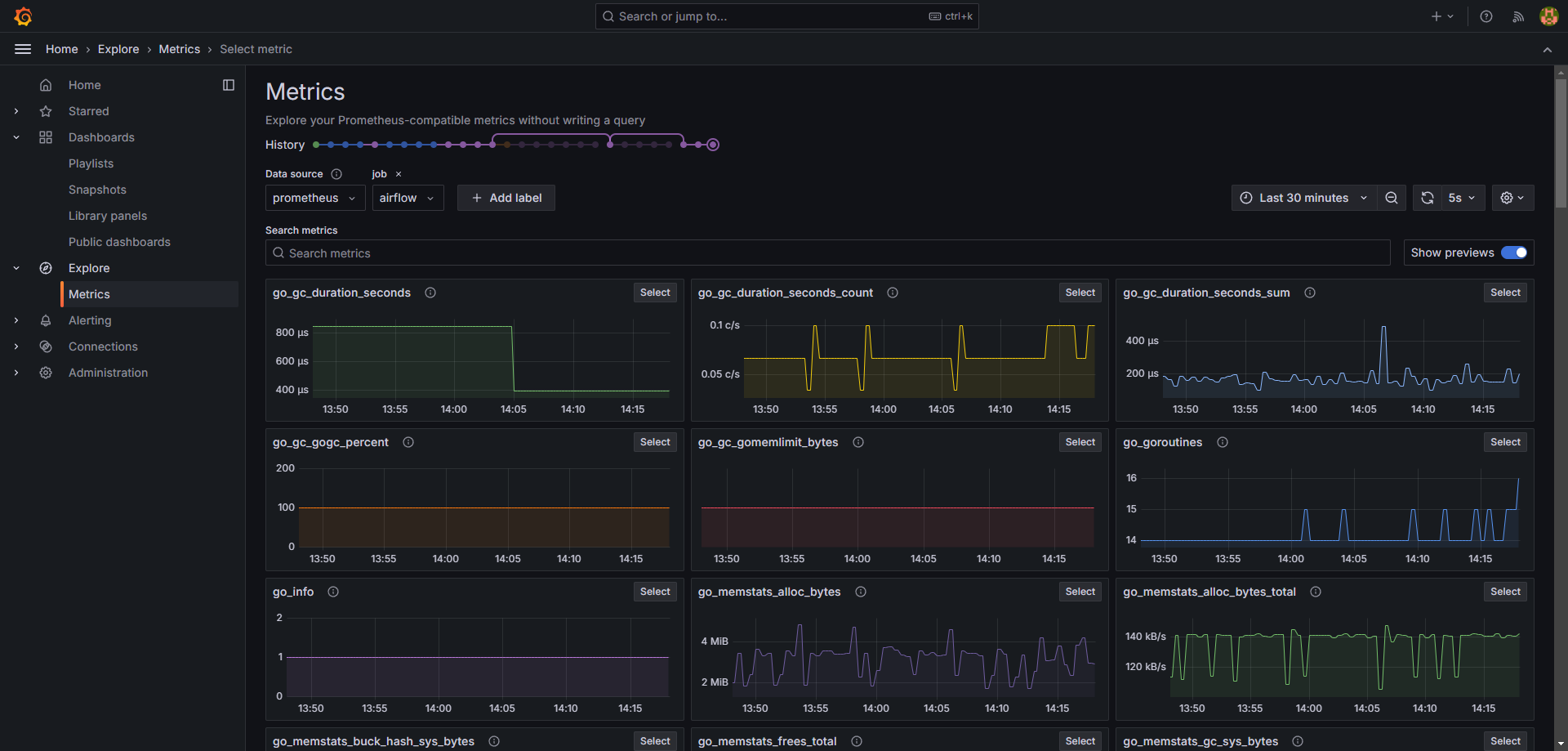Show info for go_memstats_alloc_bytes_total metric
1568x751 pixels.
tap(1316, 592)
